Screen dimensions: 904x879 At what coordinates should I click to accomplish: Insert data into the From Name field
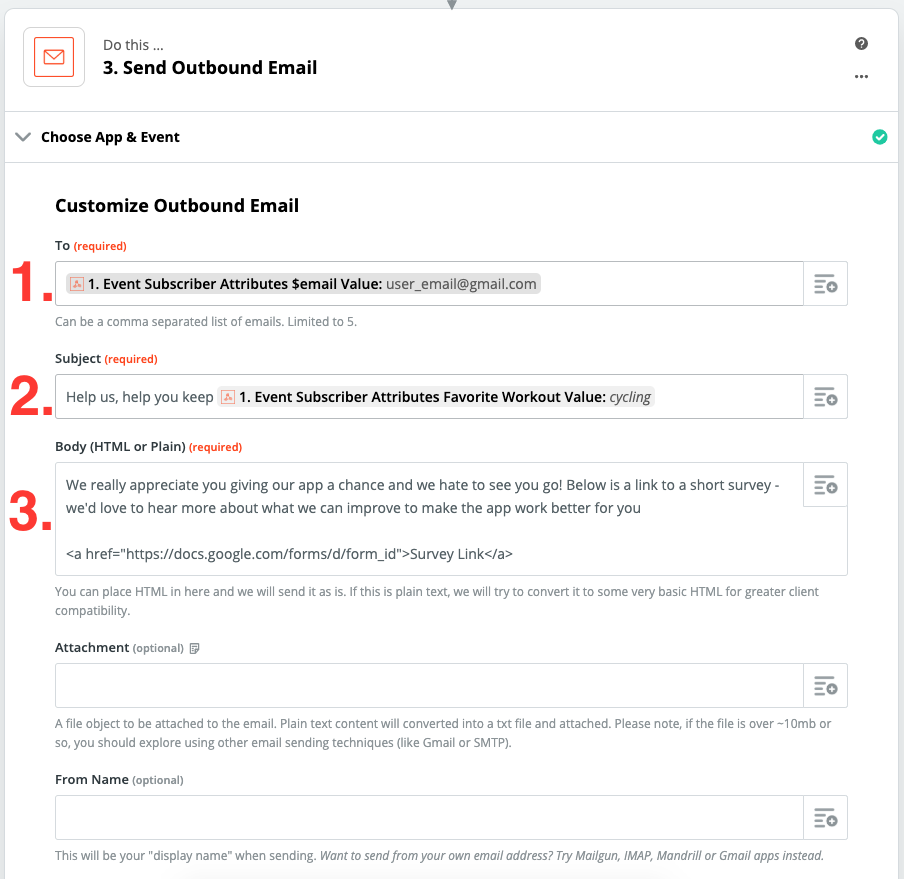(825, 817)
